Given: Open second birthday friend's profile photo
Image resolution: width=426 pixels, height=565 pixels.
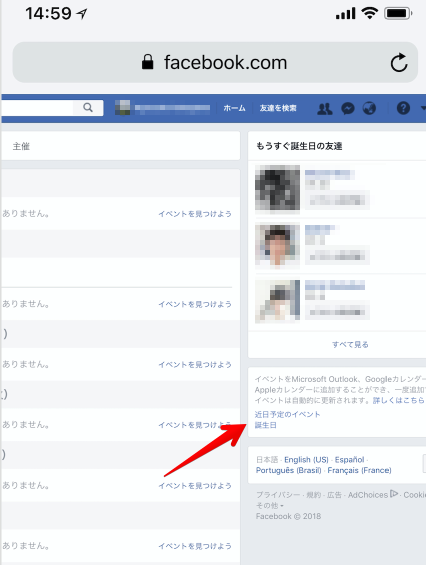Looking at the screenshot, I should pos(278,245).
